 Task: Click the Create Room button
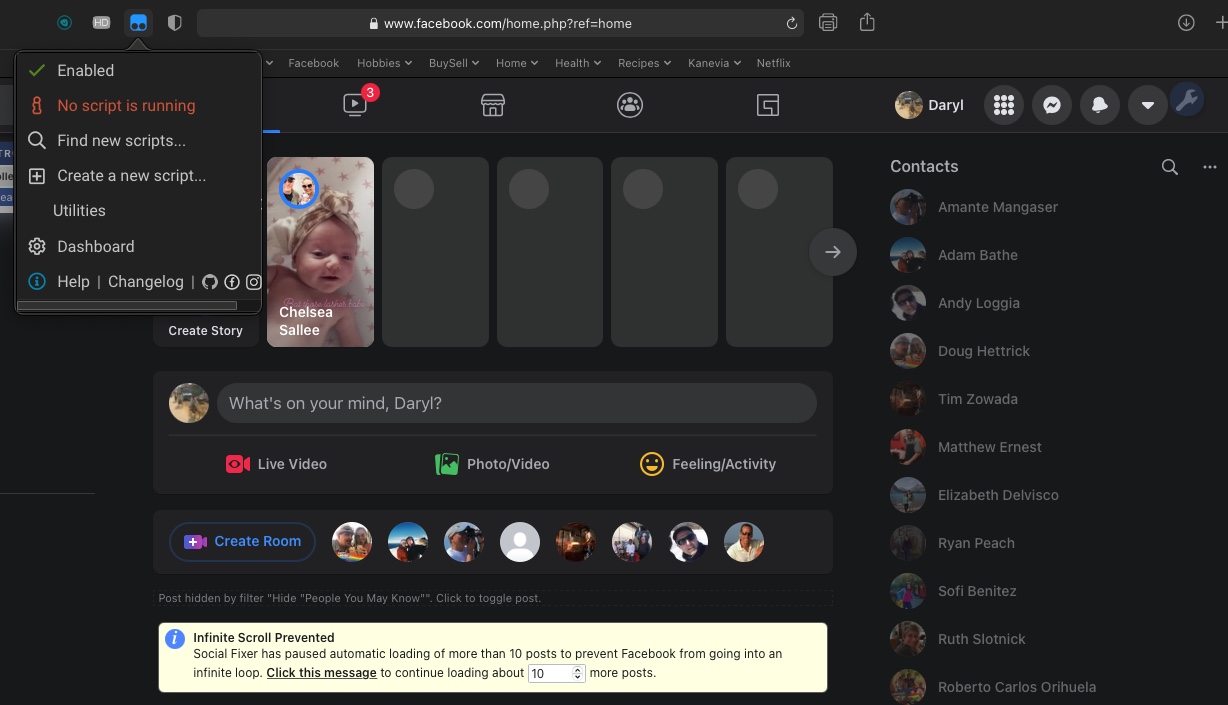click(x=242, y=541)
